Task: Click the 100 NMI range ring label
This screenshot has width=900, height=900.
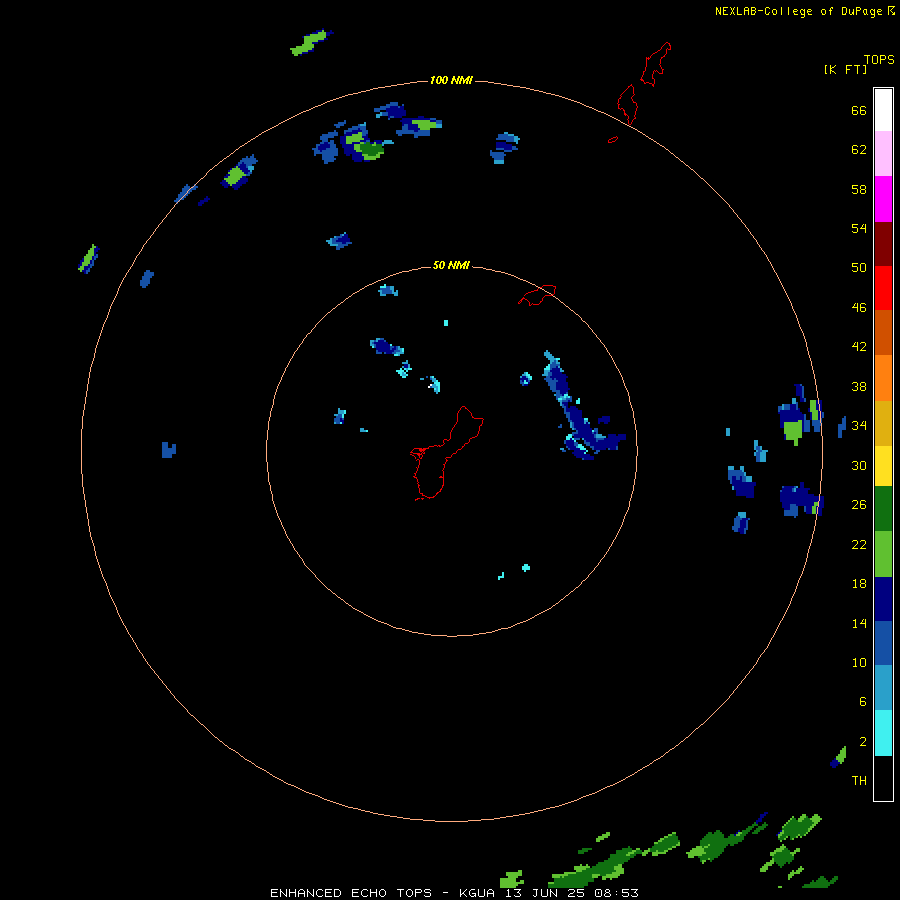Action: pyautogui.click(x=451, y=80)
